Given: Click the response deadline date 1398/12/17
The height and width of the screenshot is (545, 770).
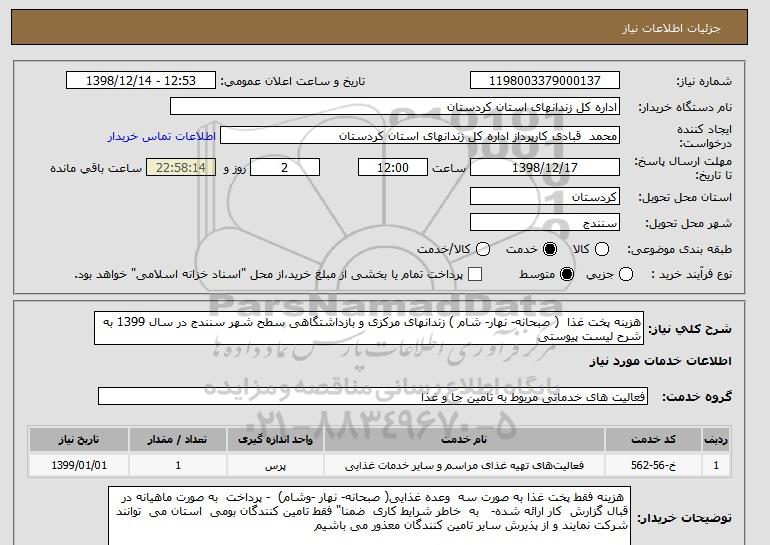Looking at the screenshot, I should [x=545, y=167].
